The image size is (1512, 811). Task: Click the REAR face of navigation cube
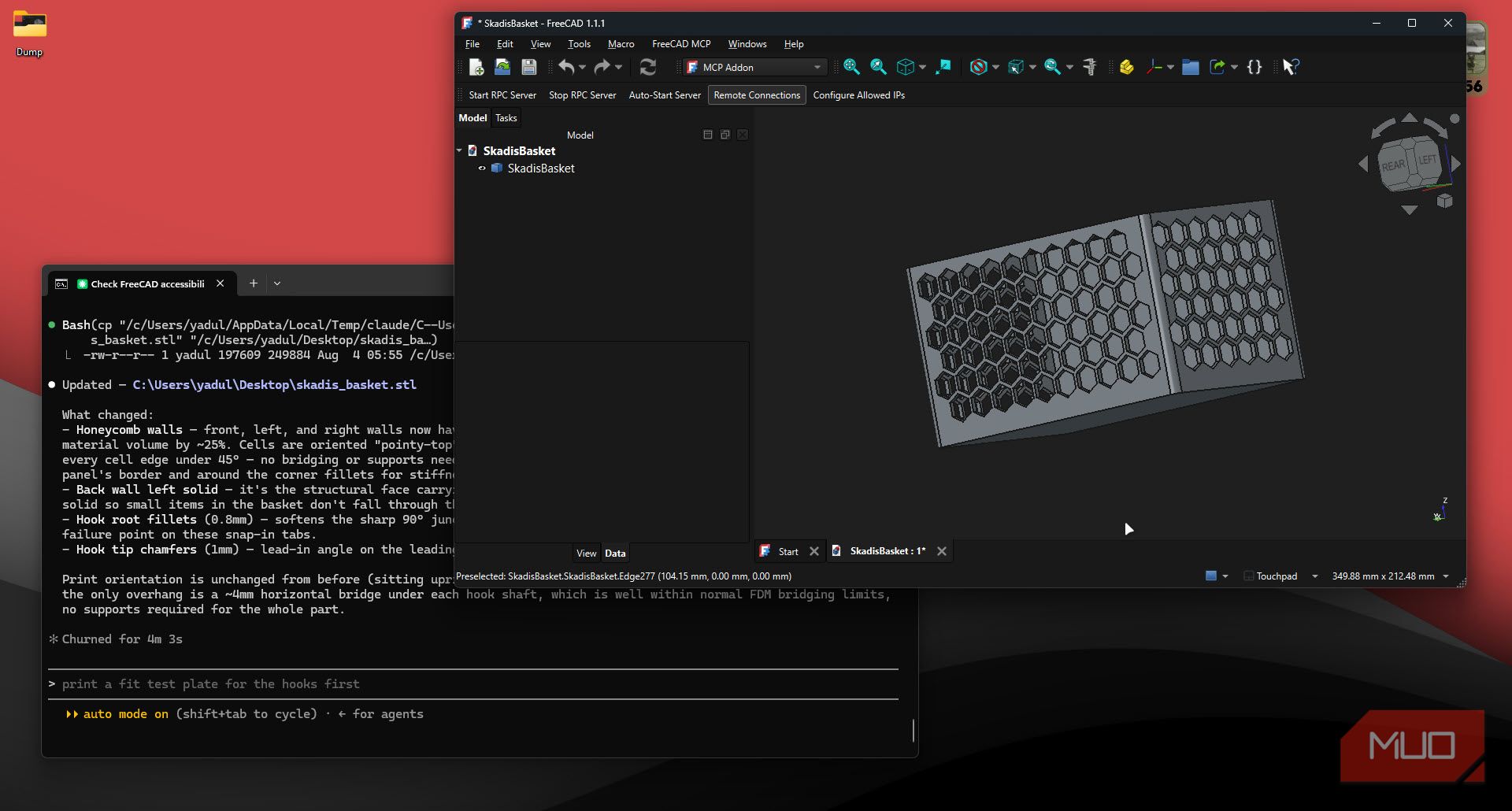click(x=1392, y=166)
